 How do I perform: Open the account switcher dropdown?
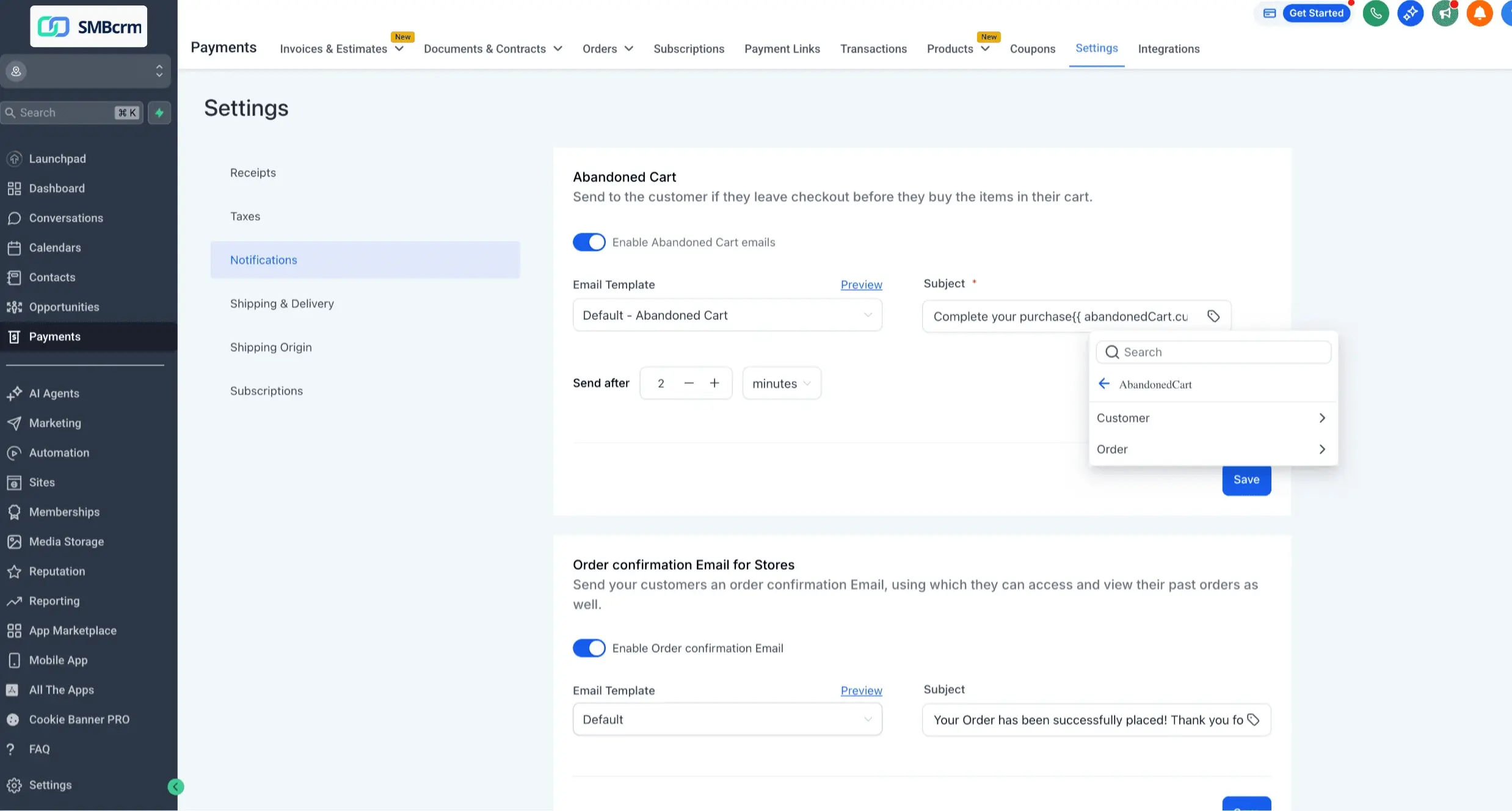tap(85, 71)
